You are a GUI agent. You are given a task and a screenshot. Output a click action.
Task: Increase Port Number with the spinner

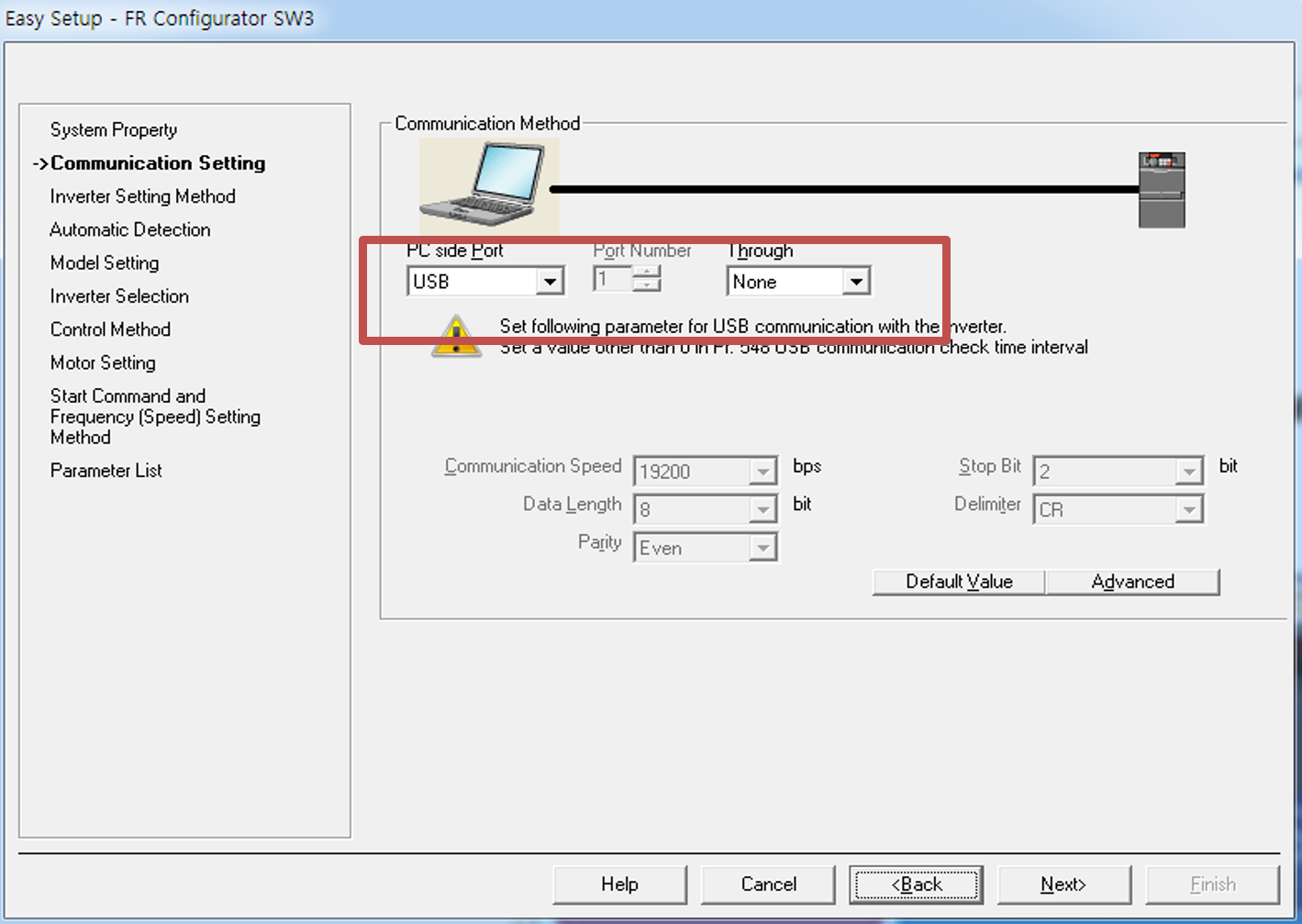point(647,272)
